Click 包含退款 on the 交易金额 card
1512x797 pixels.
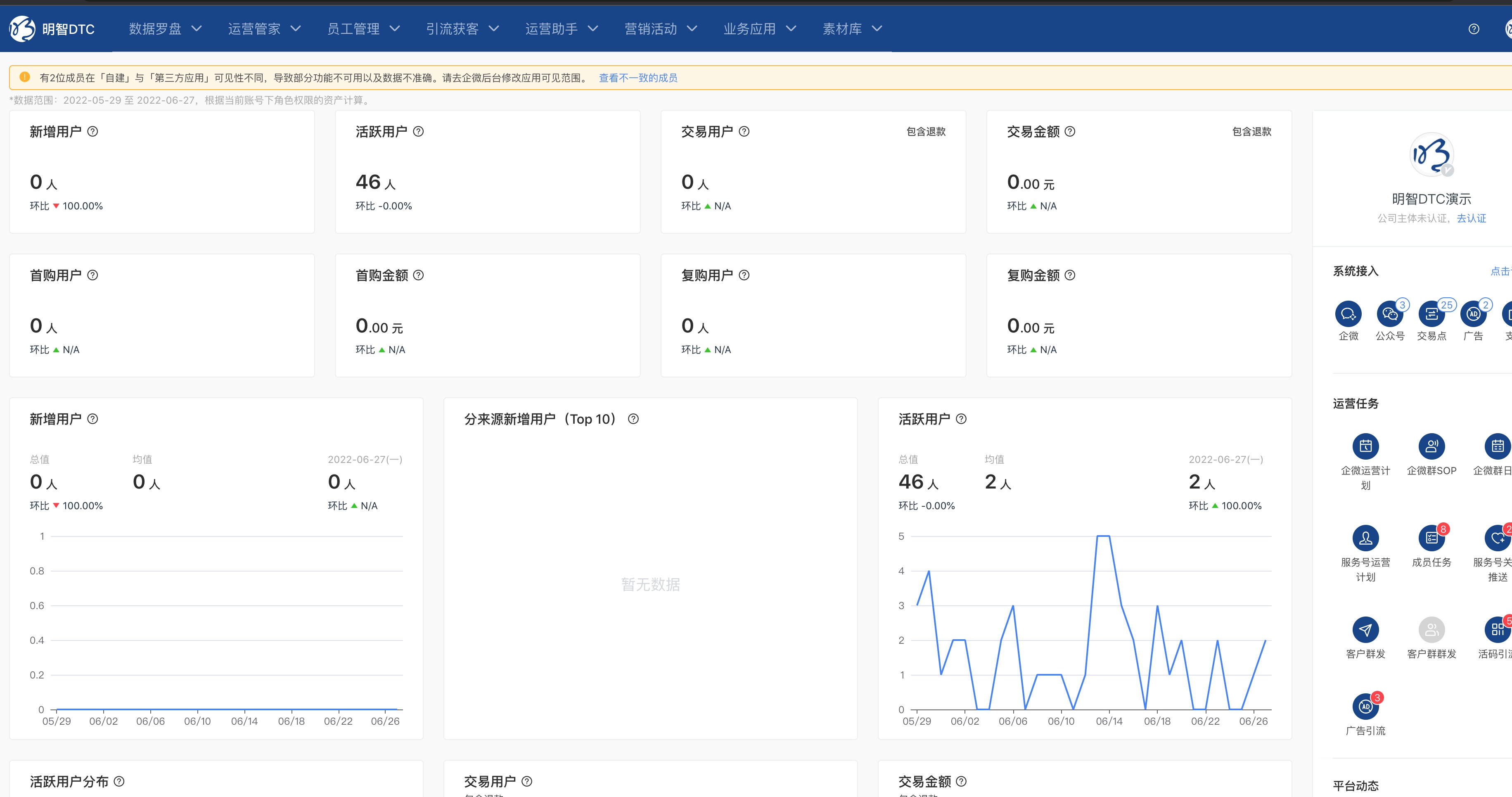1252,131
